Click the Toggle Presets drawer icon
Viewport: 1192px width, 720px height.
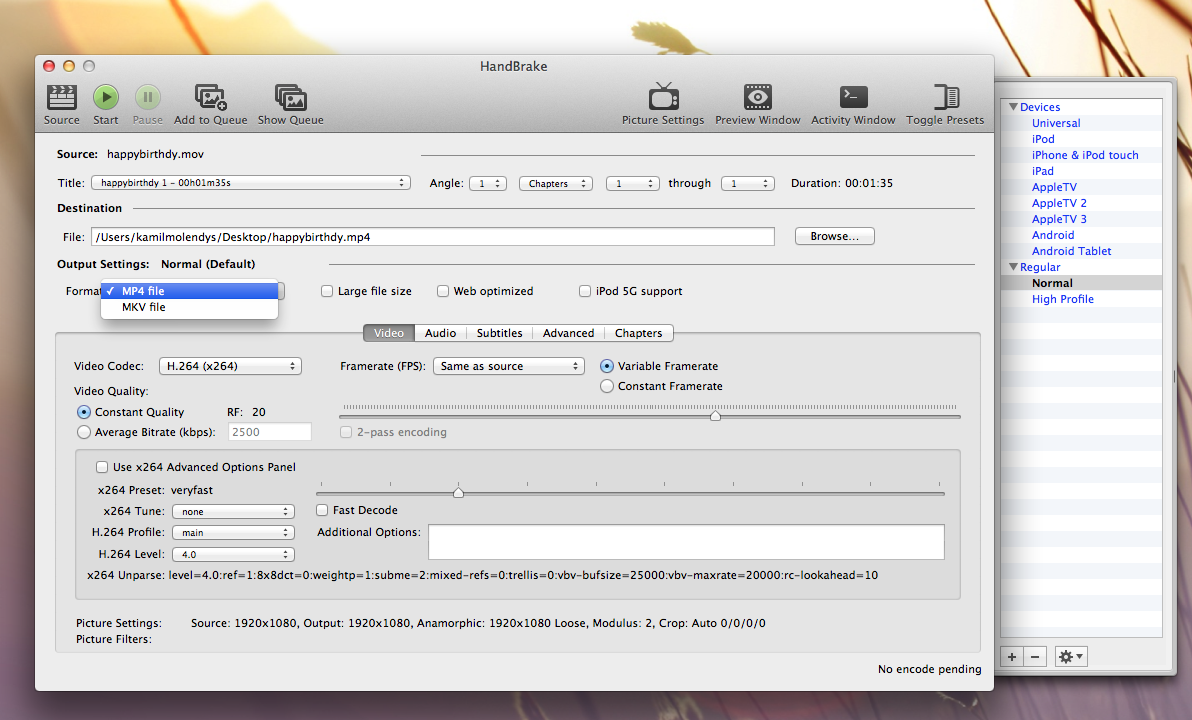pyautogui.click(x=946, y=97)
